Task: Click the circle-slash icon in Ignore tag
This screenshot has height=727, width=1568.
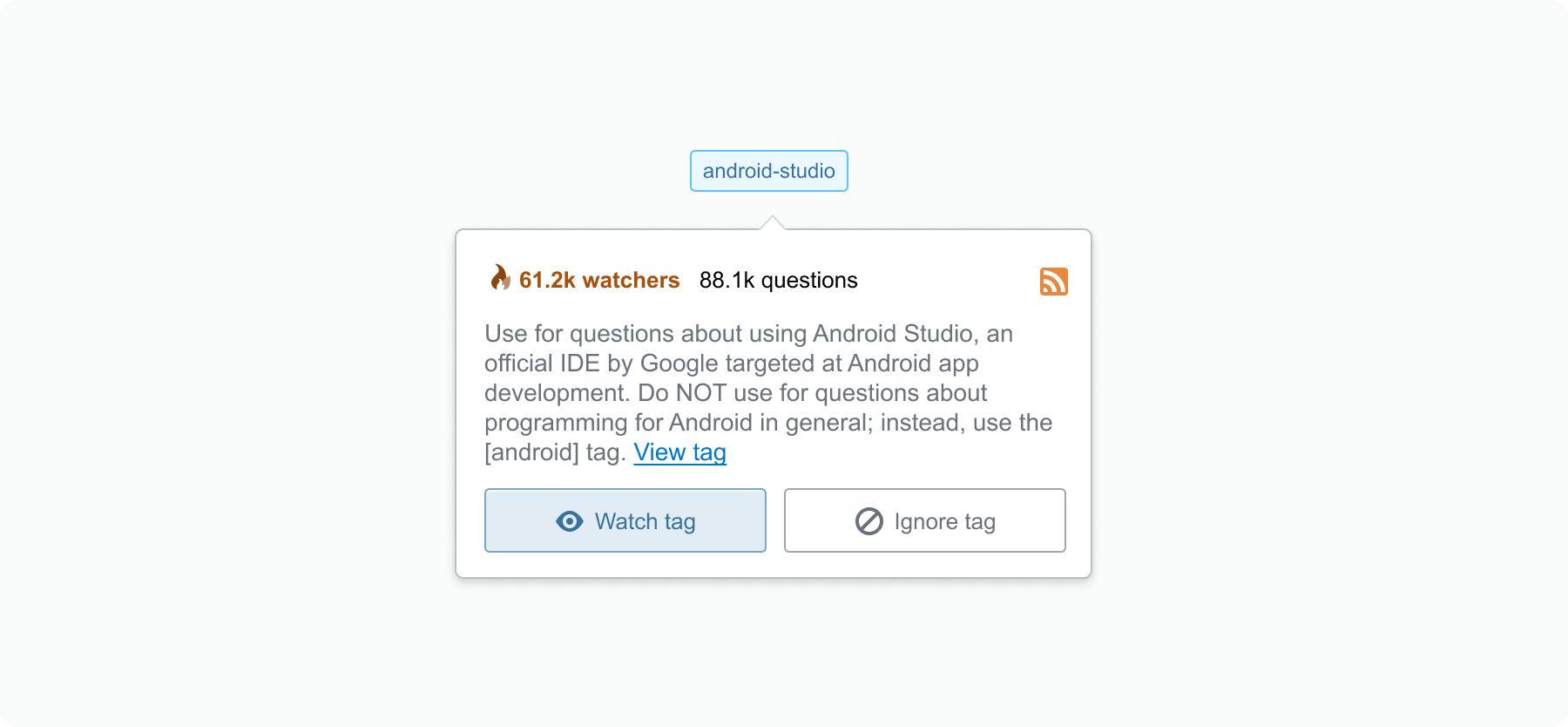Action: (869, 521)
